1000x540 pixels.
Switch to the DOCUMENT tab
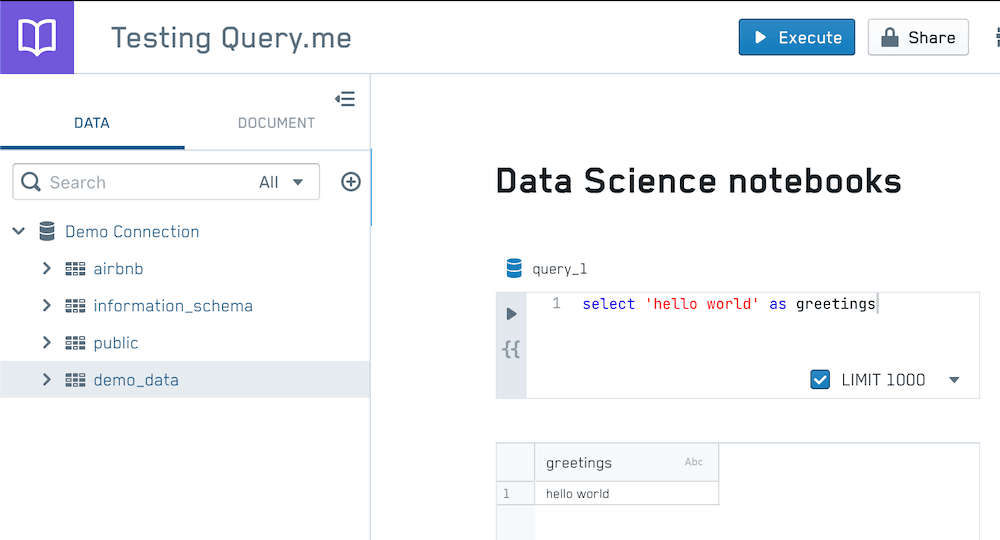276,123
